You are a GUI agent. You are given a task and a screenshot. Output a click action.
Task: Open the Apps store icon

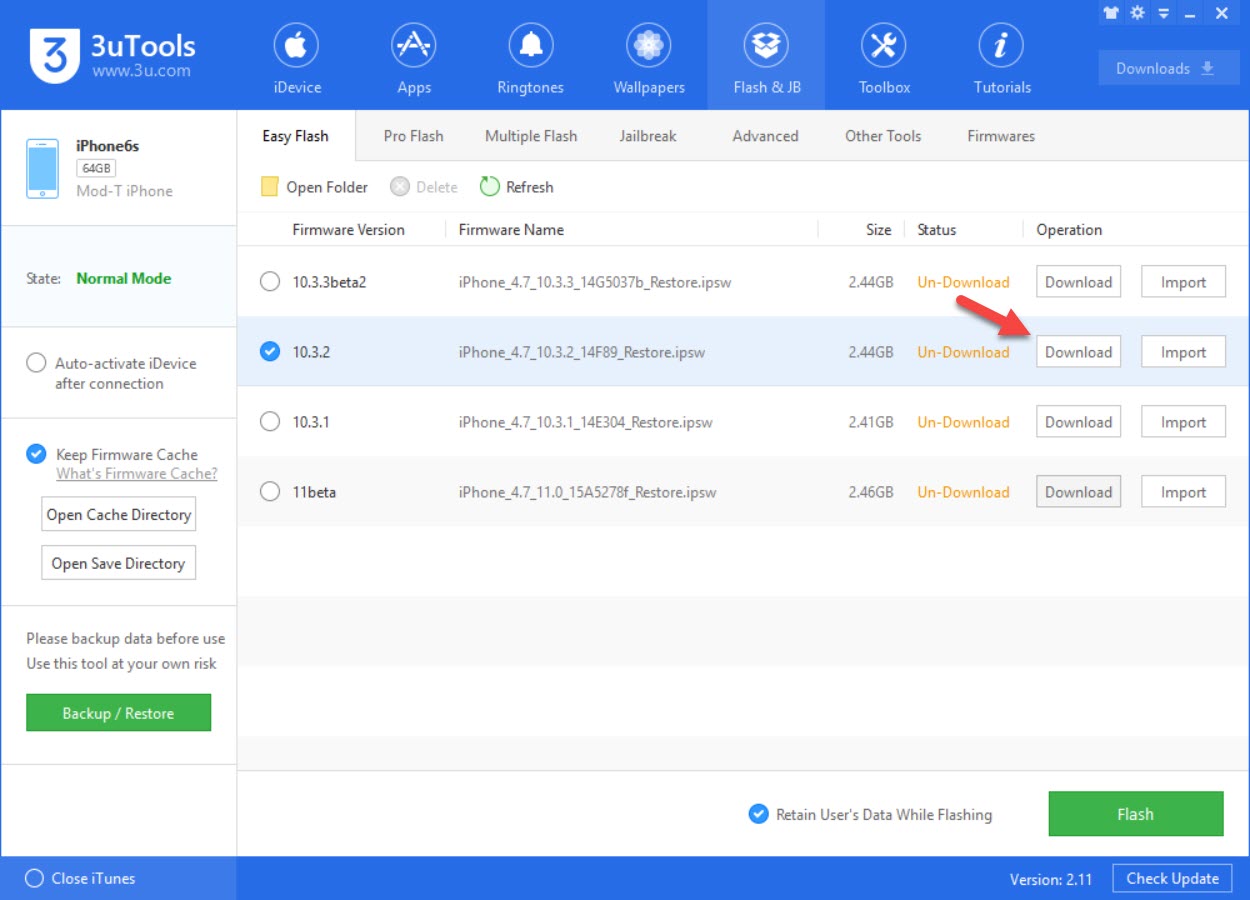413,46
